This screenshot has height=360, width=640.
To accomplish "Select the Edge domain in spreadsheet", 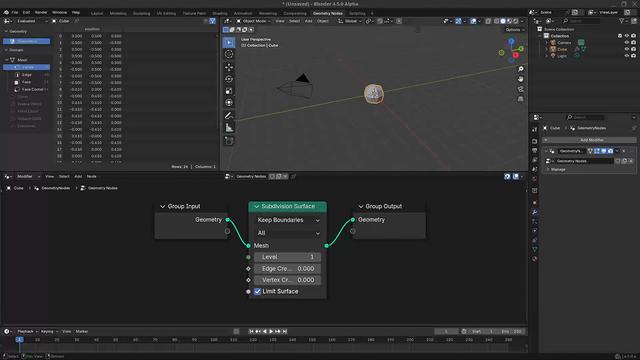I will point(27,75).
